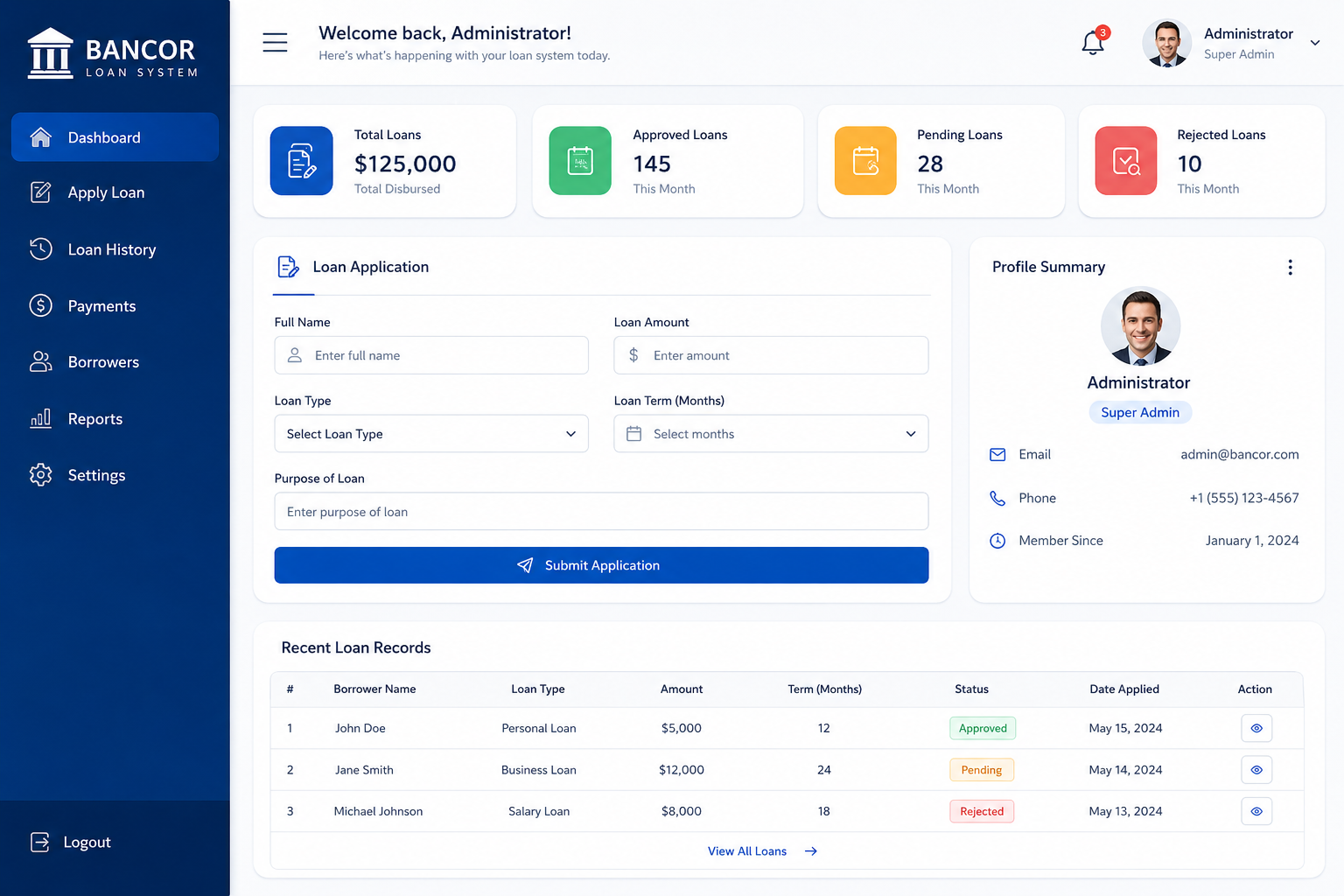View Jane Smith's loan with eye icon
1344x896 pixels.
click(x=1256, y=770)
